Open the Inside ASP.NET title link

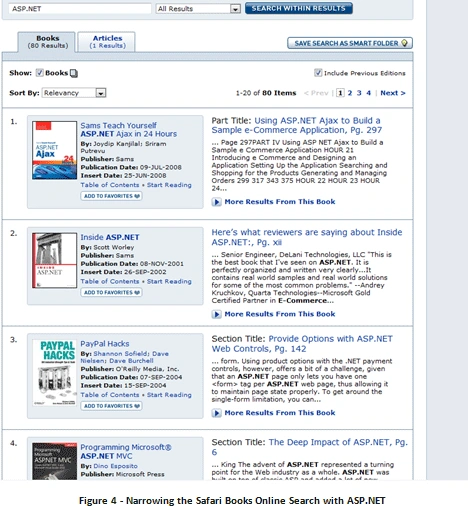[x=110, y=237]
